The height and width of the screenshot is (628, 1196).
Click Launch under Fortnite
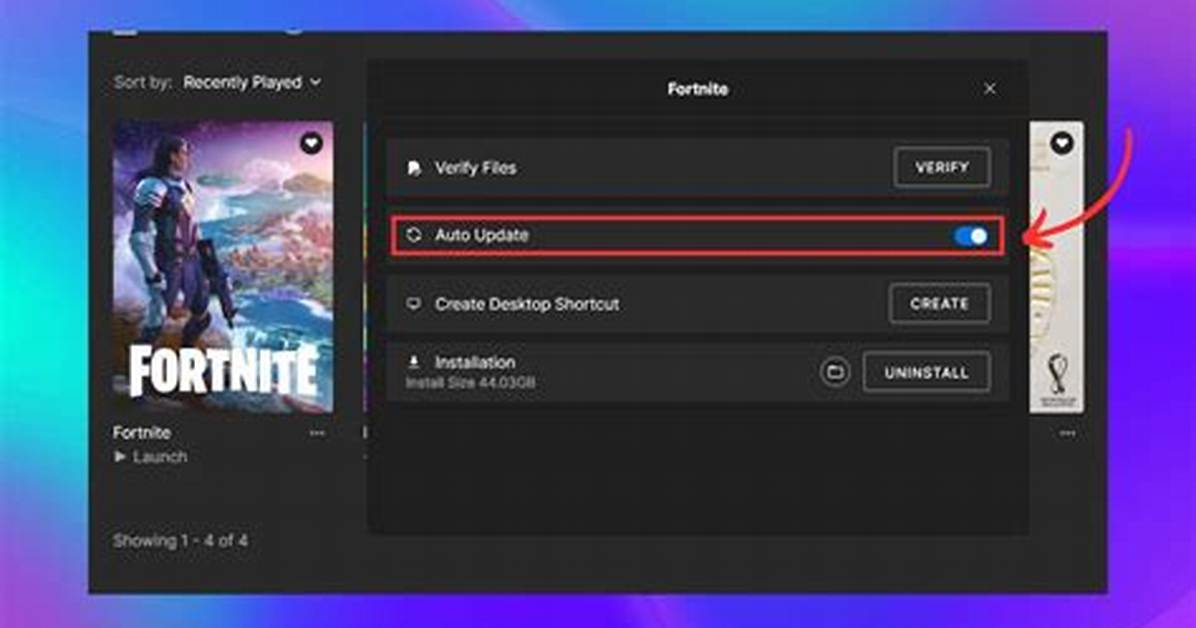151,456
